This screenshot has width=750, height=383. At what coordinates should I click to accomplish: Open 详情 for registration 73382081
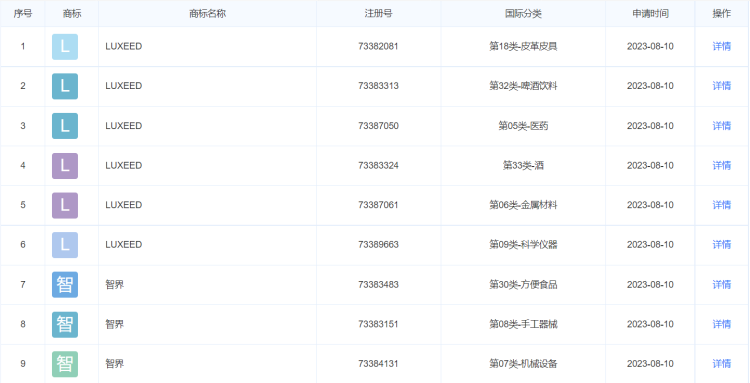click(721, 46)
